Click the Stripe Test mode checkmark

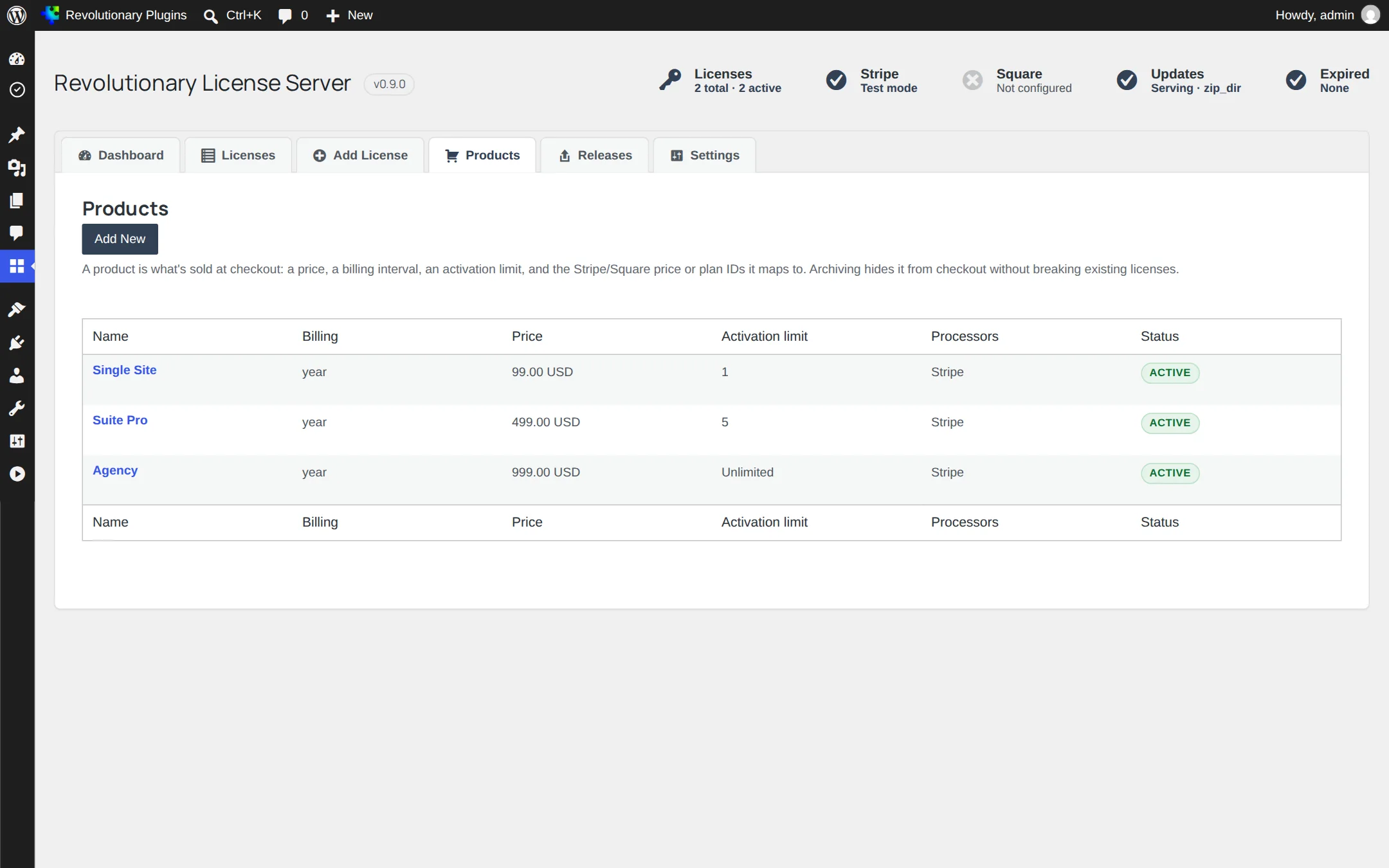tap(837, 80)
